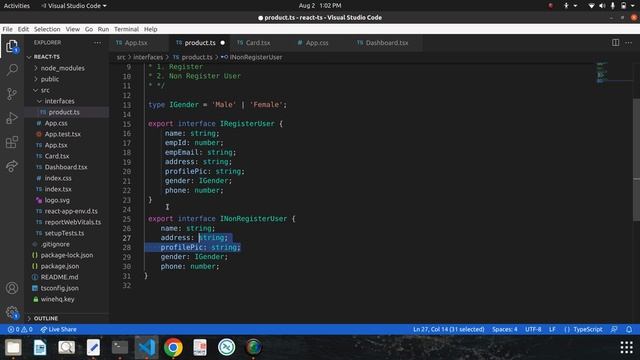The height and width of the screenshot is (360, 640).
Task: Open tsconfig.json in the explorer
Action: click(60, 288)
